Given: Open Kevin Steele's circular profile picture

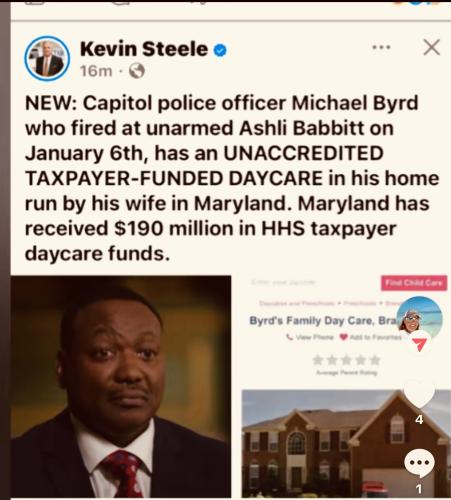Looking at the screenshot, I should [x=47, y=59].
